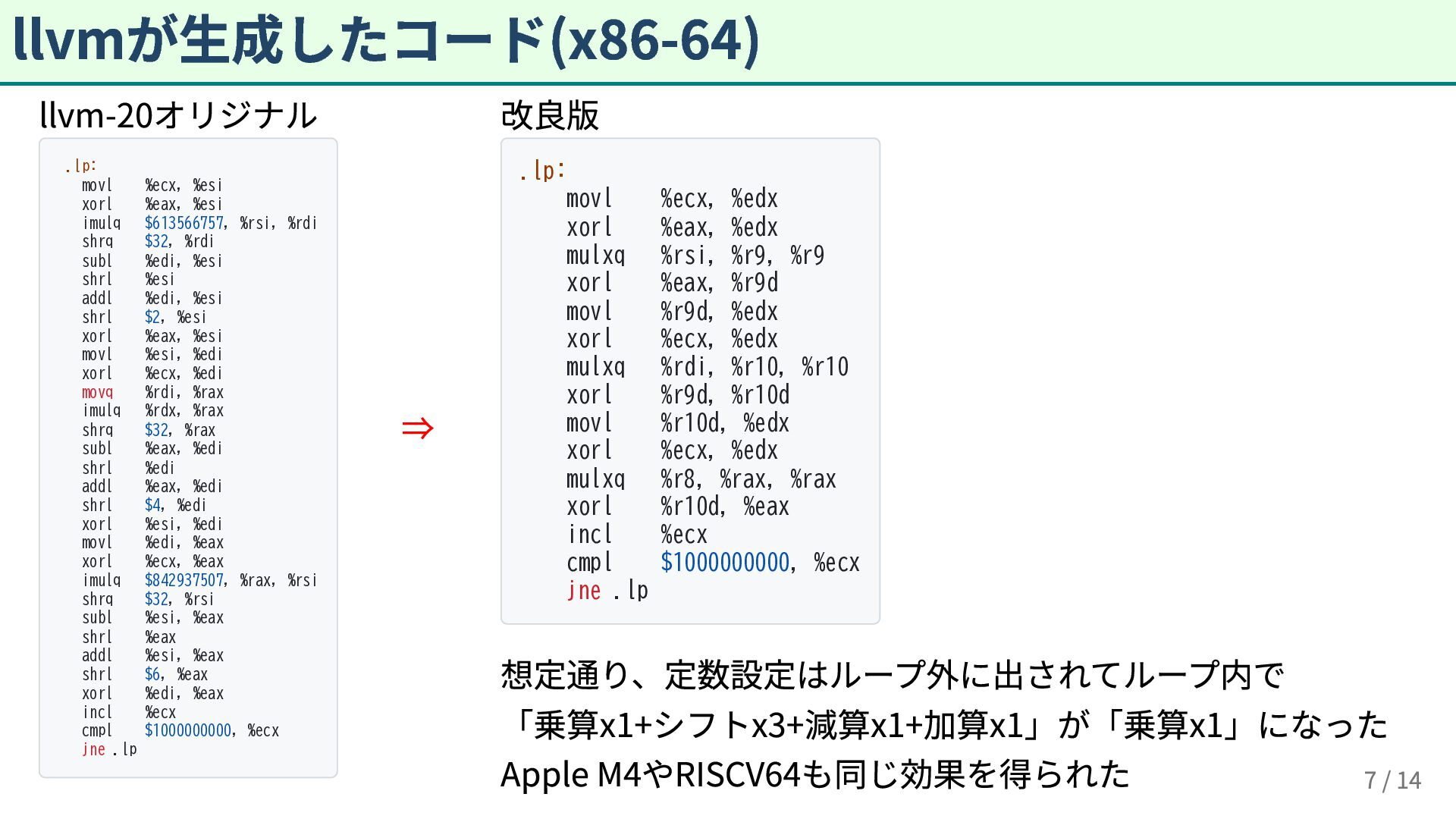This screenshot has width=1456, height=819.
Task: Click "cmpl $1000000000, %ecx" in improved code
Action: click(713, 563)
